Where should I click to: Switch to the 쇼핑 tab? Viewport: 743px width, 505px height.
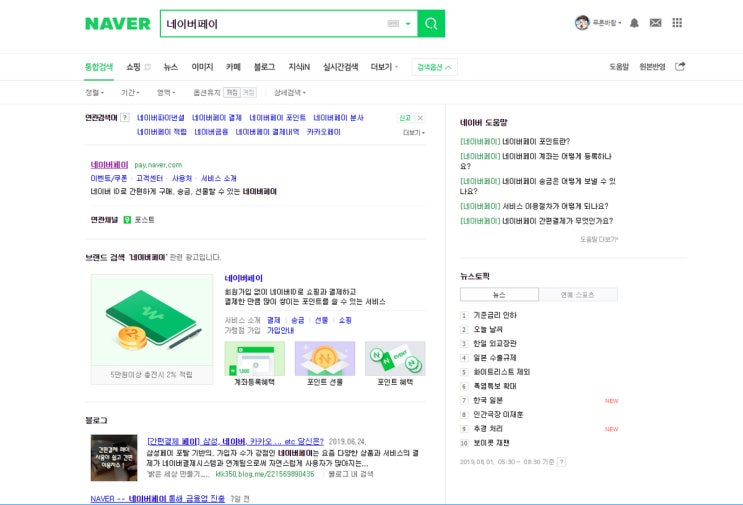(x=133, y=67)
